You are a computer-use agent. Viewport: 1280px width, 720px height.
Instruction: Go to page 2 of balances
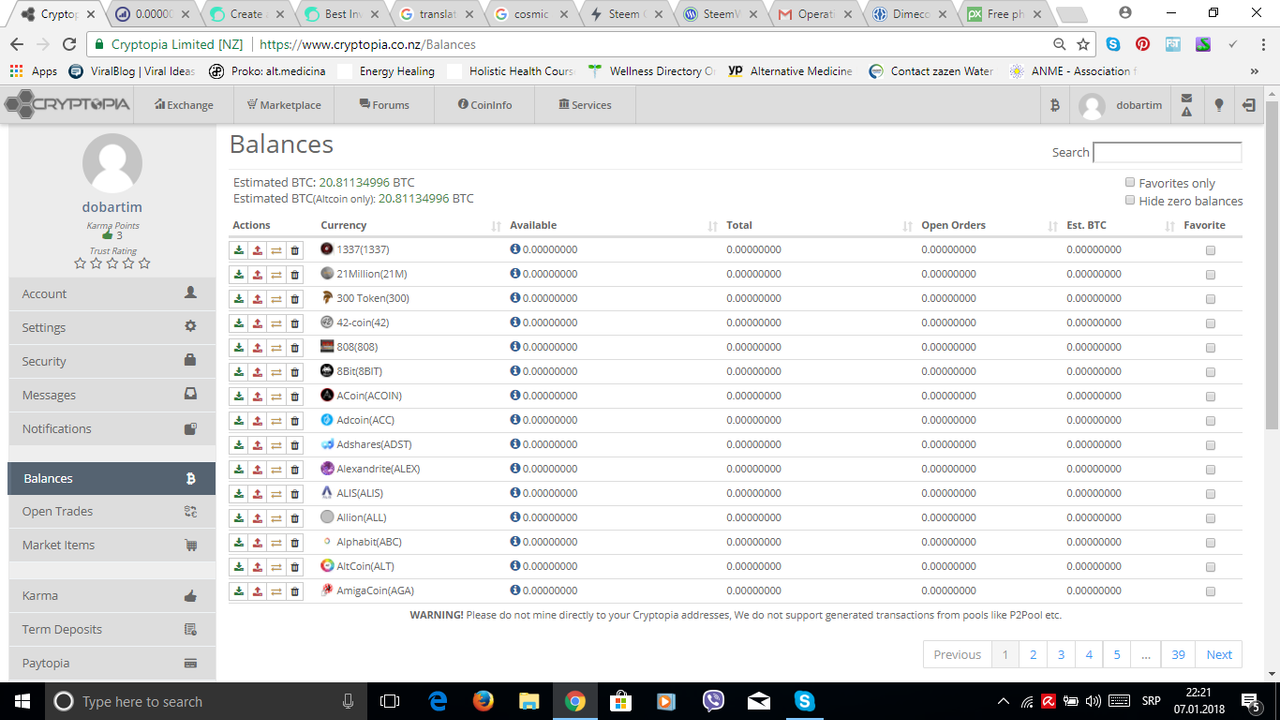pos(1033,654)
